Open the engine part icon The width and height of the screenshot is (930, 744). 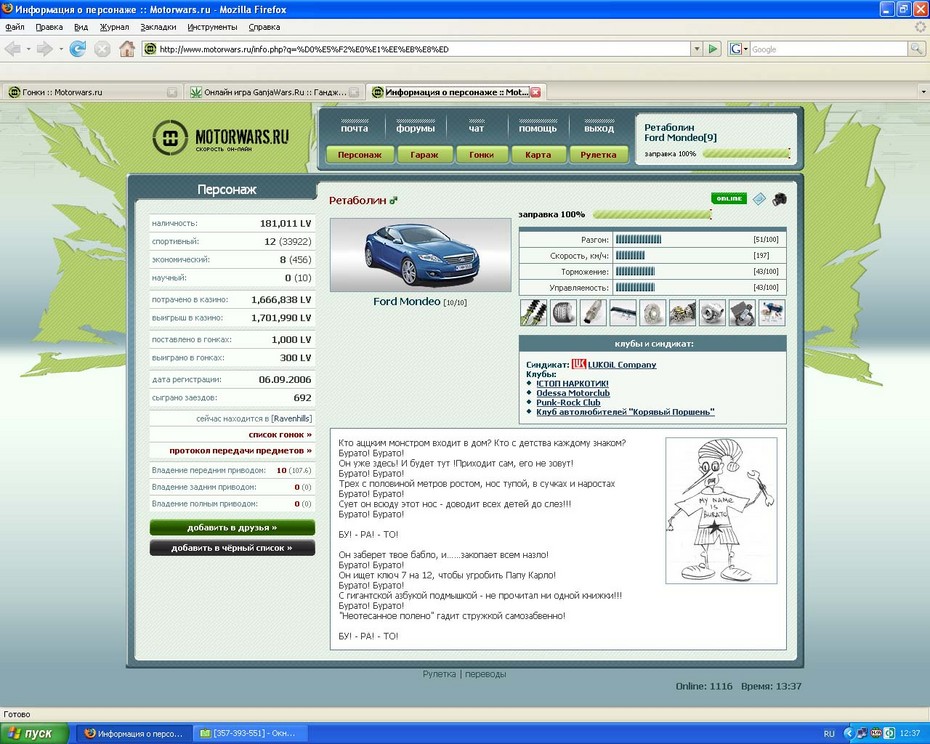point(681,313)
